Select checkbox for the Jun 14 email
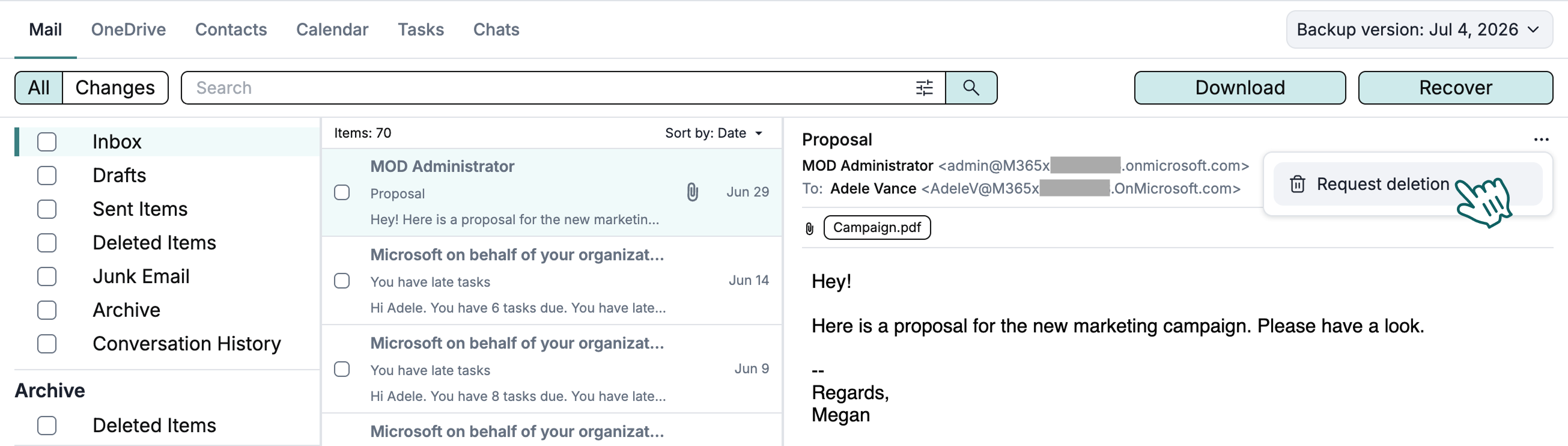1568x446 pixels. (x=342, y=281)
